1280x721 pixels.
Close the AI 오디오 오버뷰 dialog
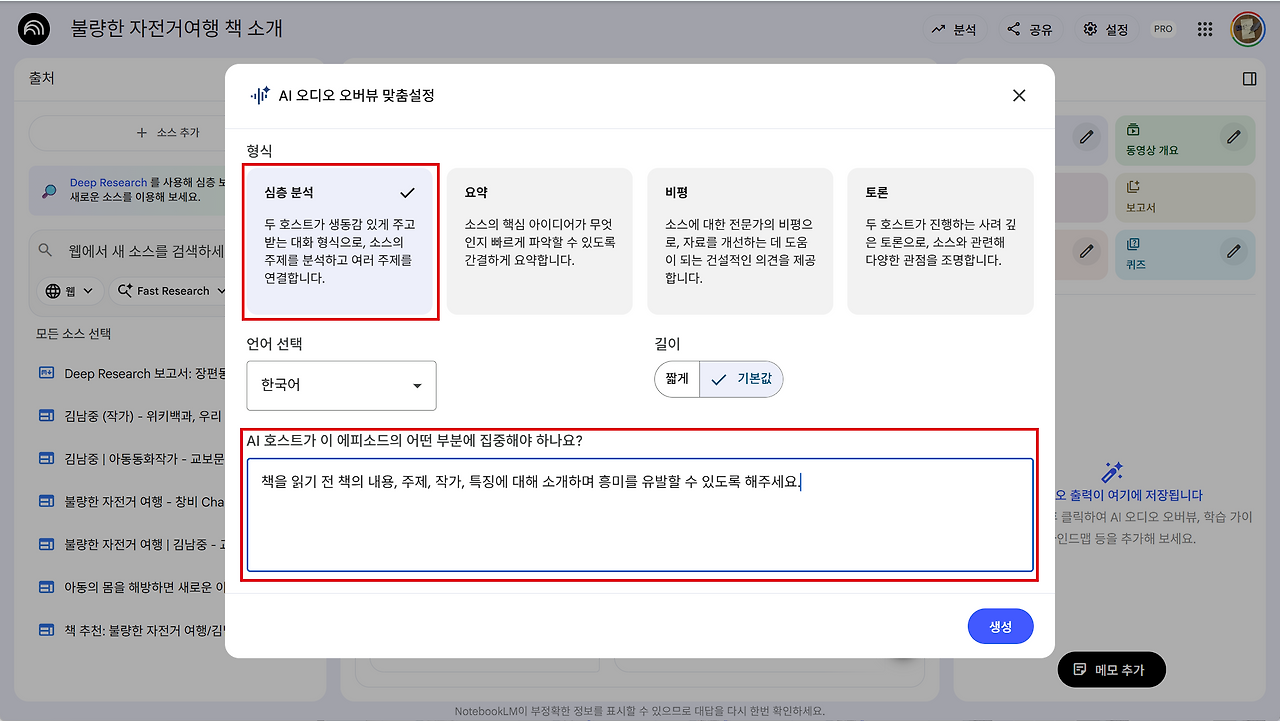[1019, 95]
